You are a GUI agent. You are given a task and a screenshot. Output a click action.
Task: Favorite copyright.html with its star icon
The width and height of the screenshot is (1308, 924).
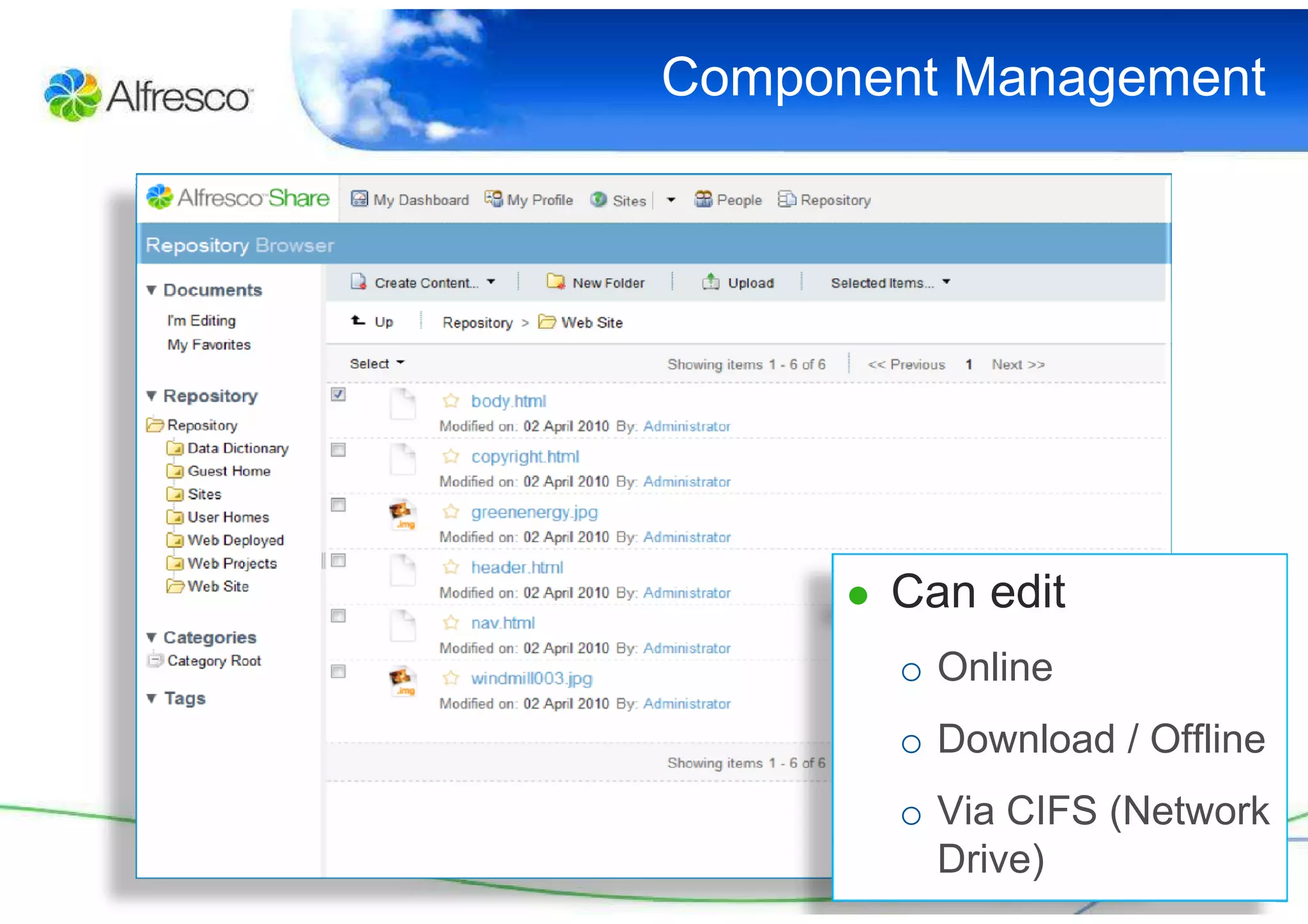click(x=451, y=457)
